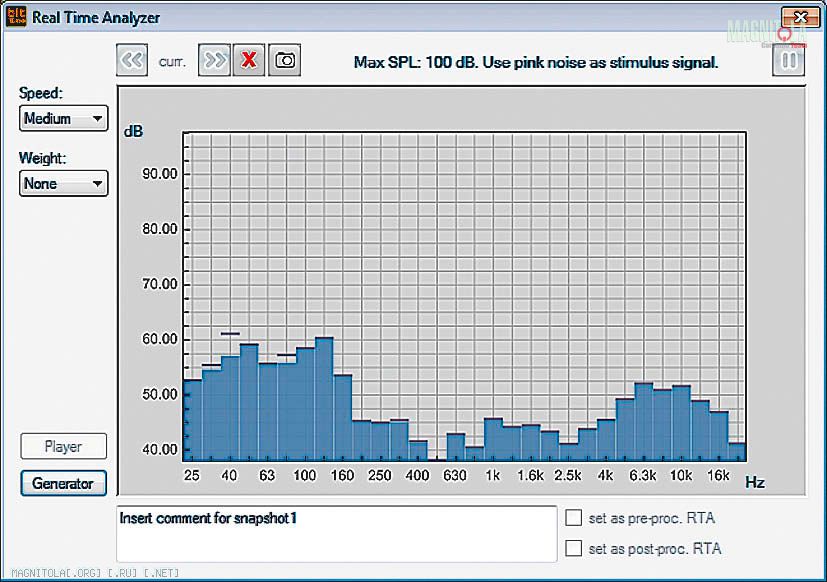Click the 400 Hz frequency label
827x582 pixels.
point(417,475)
